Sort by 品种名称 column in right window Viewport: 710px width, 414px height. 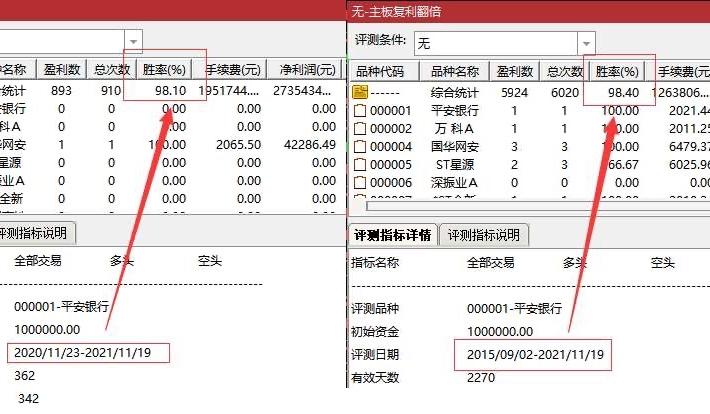pos(455,71)
